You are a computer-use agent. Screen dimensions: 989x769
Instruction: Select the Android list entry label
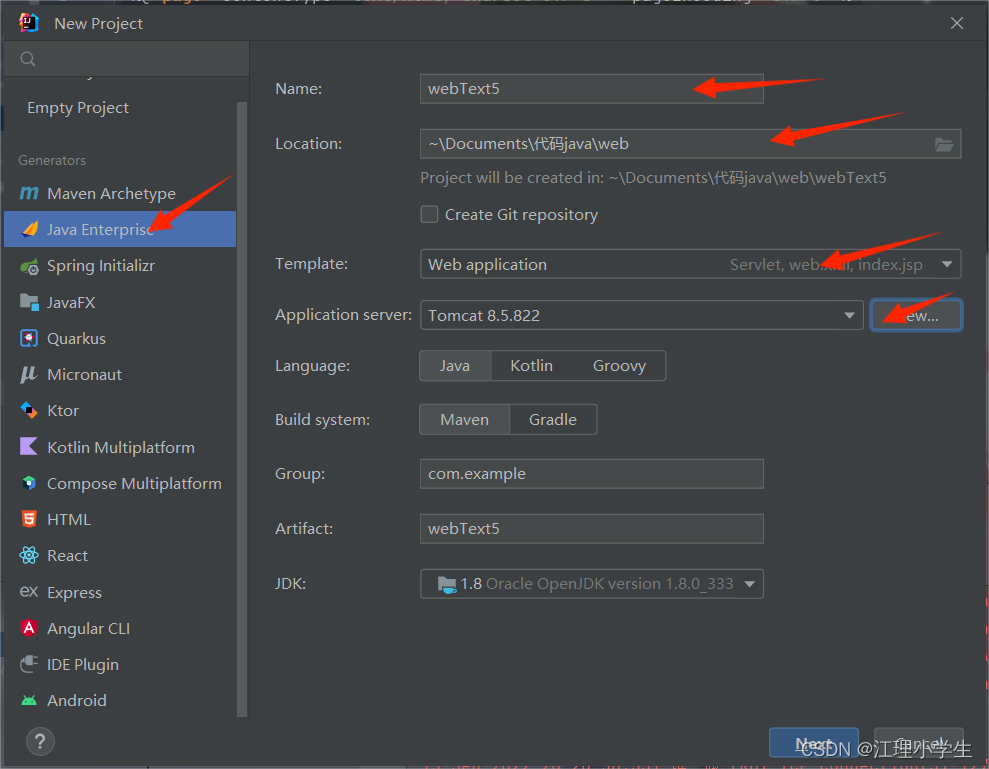click(76, 701)
